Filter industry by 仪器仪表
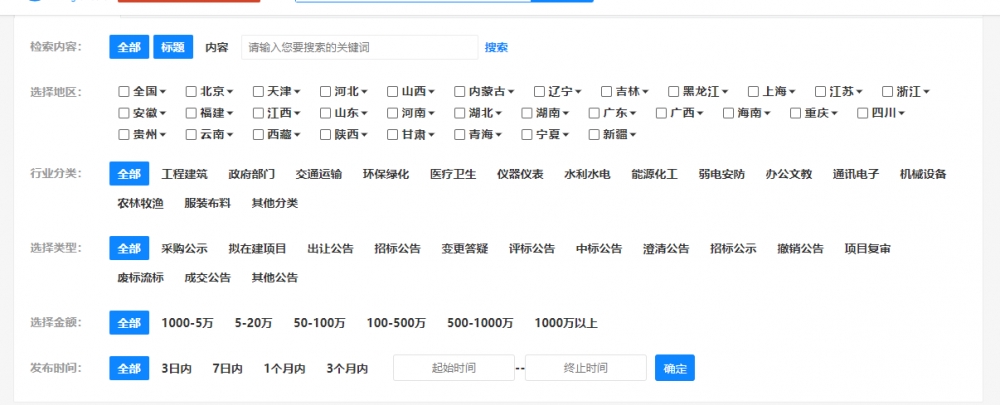 click(520, 174)
